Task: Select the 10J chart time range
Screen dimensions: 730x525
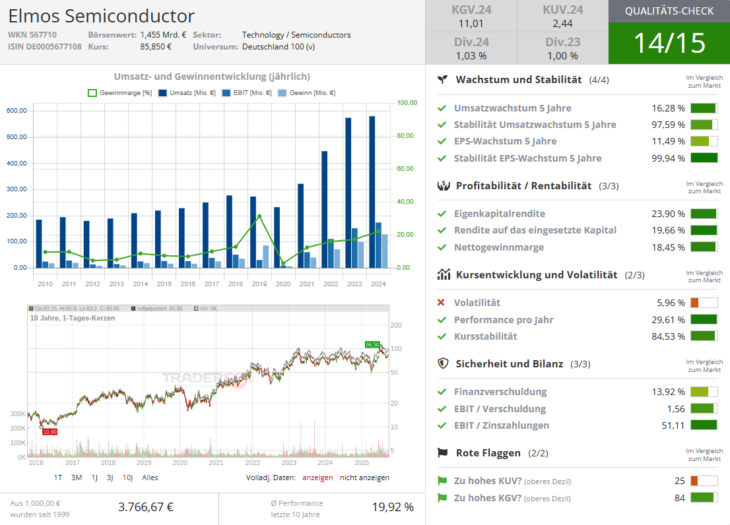Action: pyautogui.click(x=125, y=478)
